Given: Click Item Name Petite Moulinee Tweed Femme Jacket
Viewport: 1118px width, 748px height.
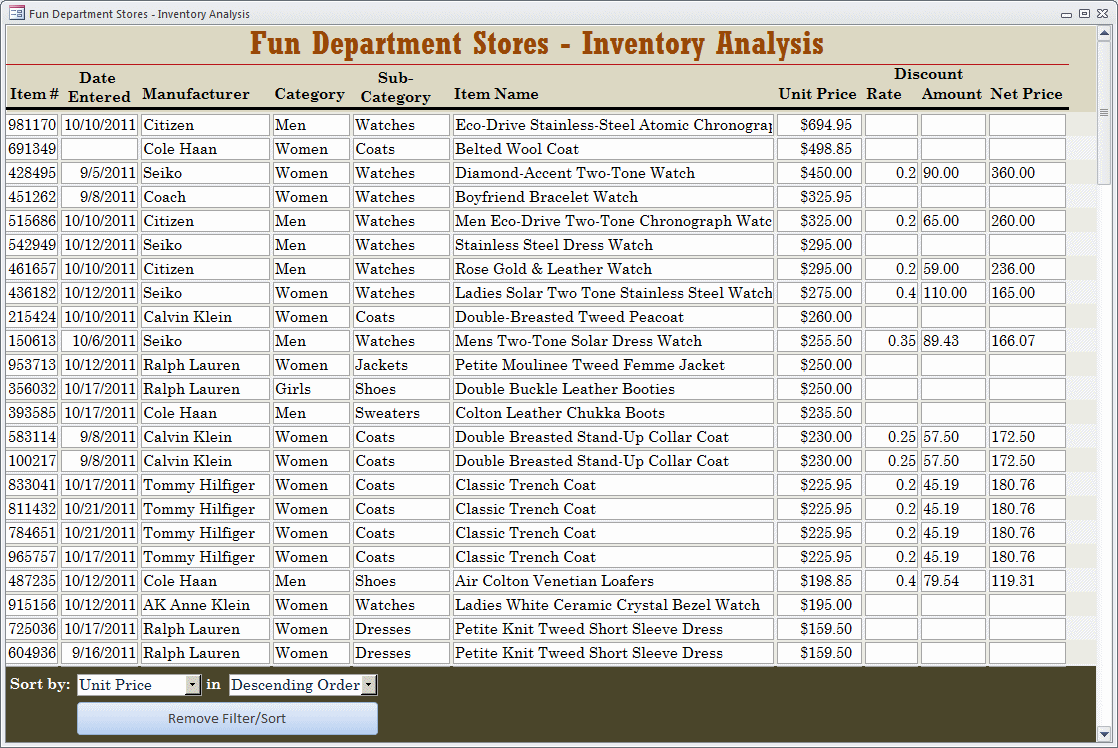Looking at the screenshot, I should tap(613, 365).
